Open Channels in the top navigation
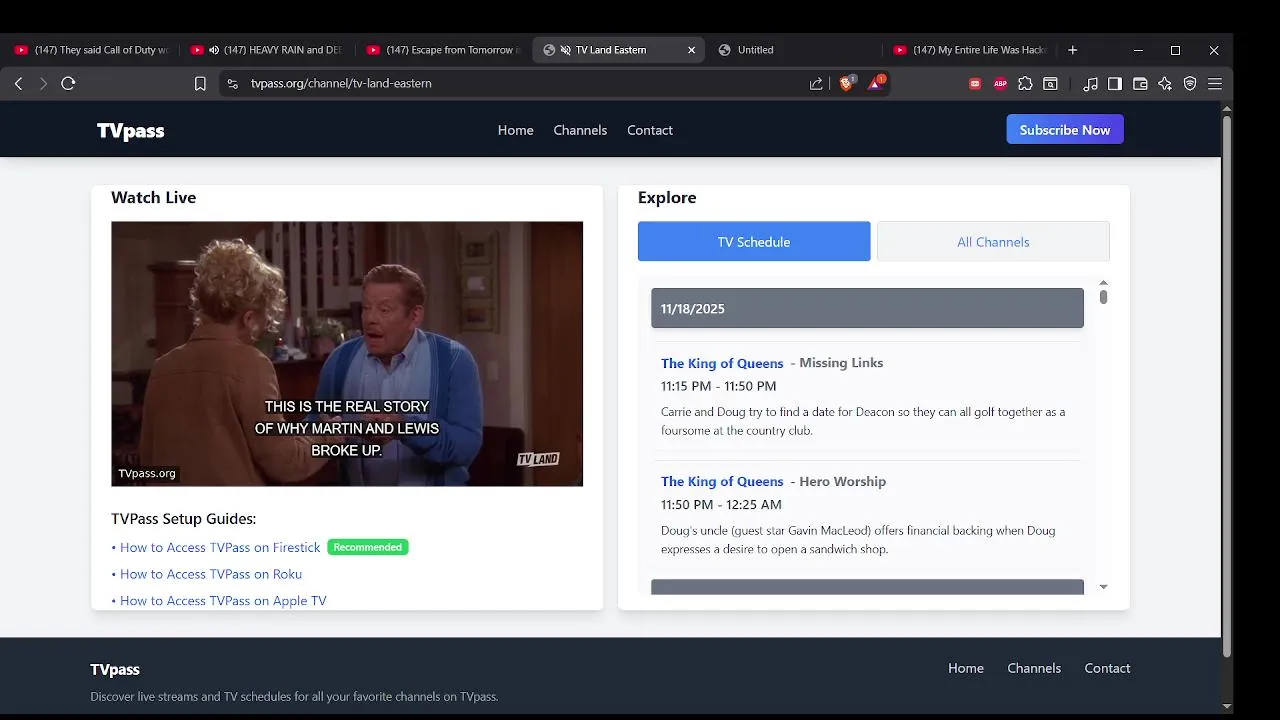Image resolution: width=1280 pixels, height=720 pixels. 580,130
